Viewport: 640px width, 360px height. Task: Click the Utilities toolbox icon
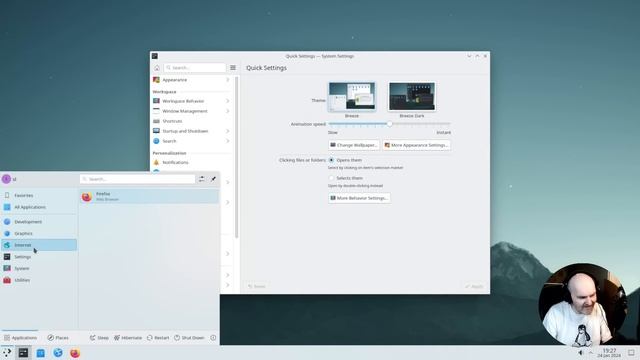pyautogui.click(x=7, y=280)
